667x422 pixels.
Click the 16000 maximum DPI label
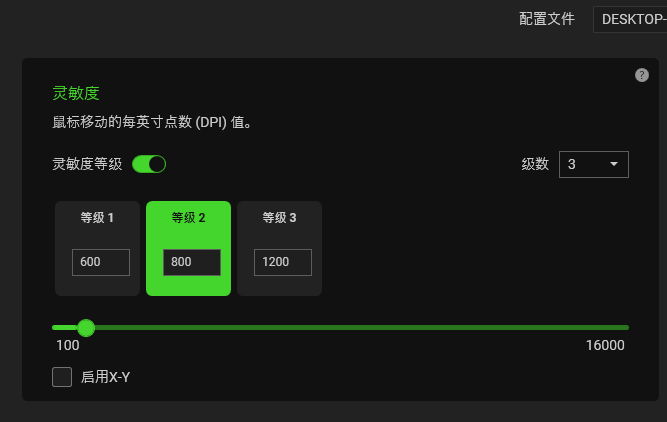(605, 345)
